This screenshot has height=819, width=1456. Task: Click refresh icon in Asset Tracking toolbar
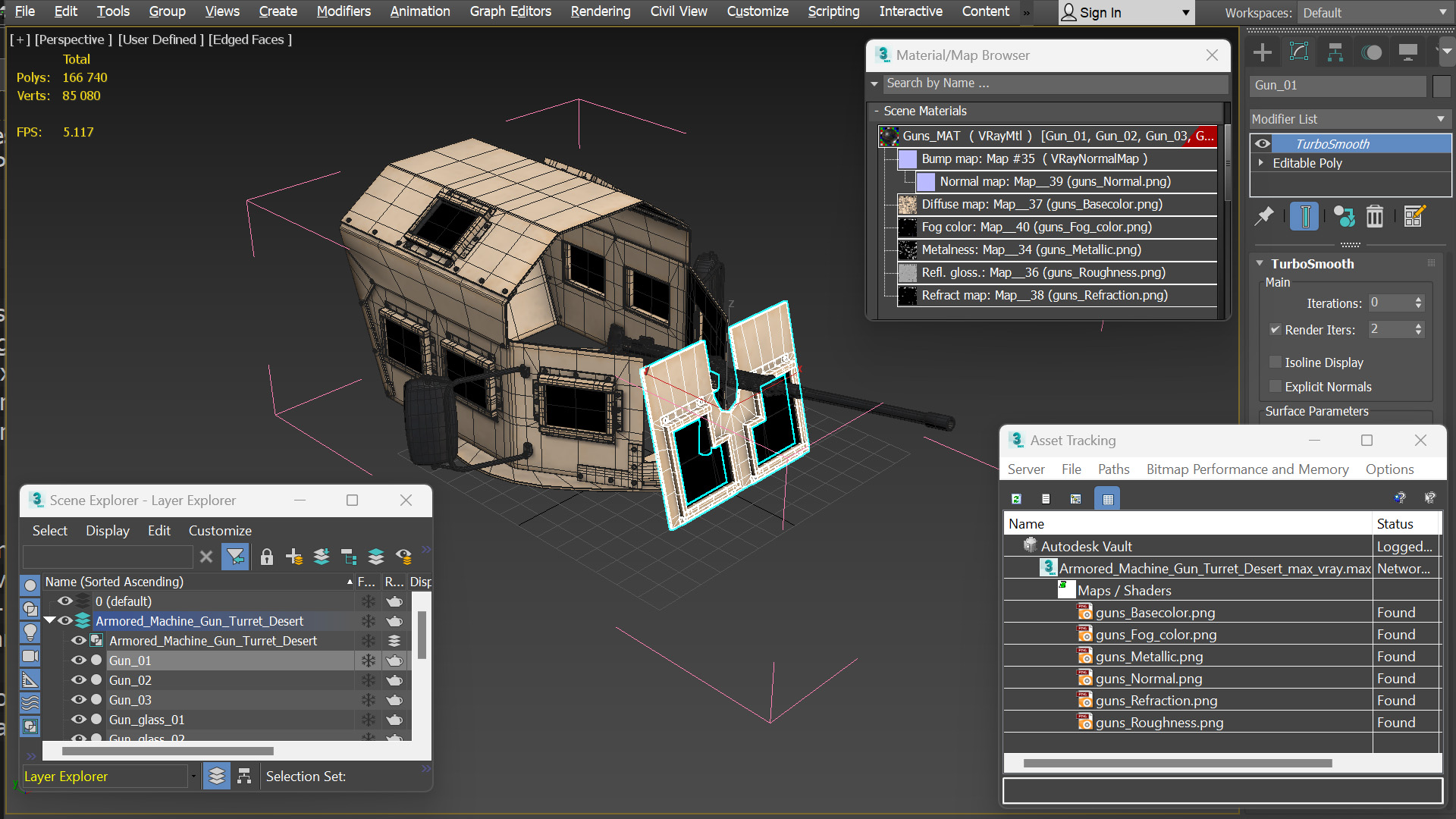(1017, 499)
